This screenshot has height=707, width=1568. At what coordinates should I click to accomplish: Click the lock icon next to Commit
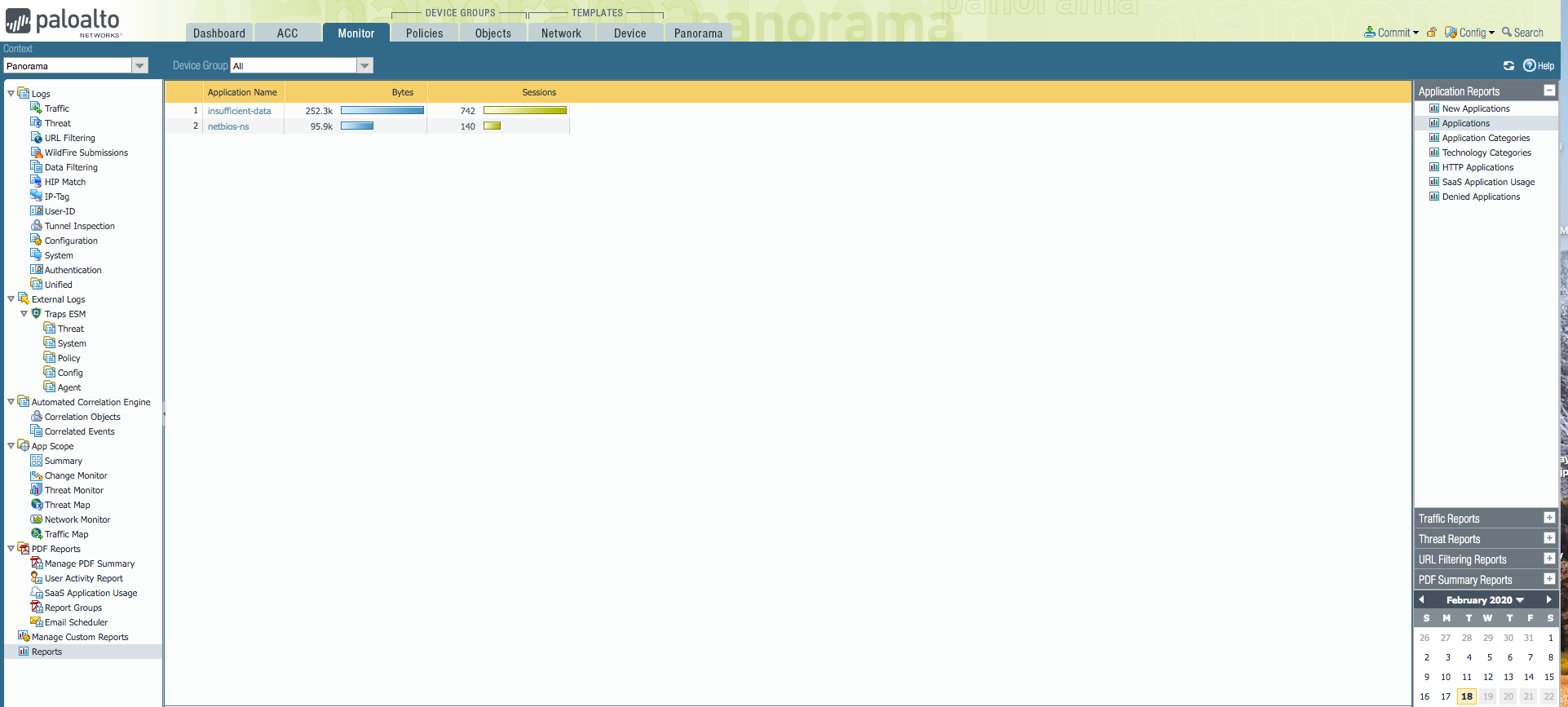tap(1431, 33)
